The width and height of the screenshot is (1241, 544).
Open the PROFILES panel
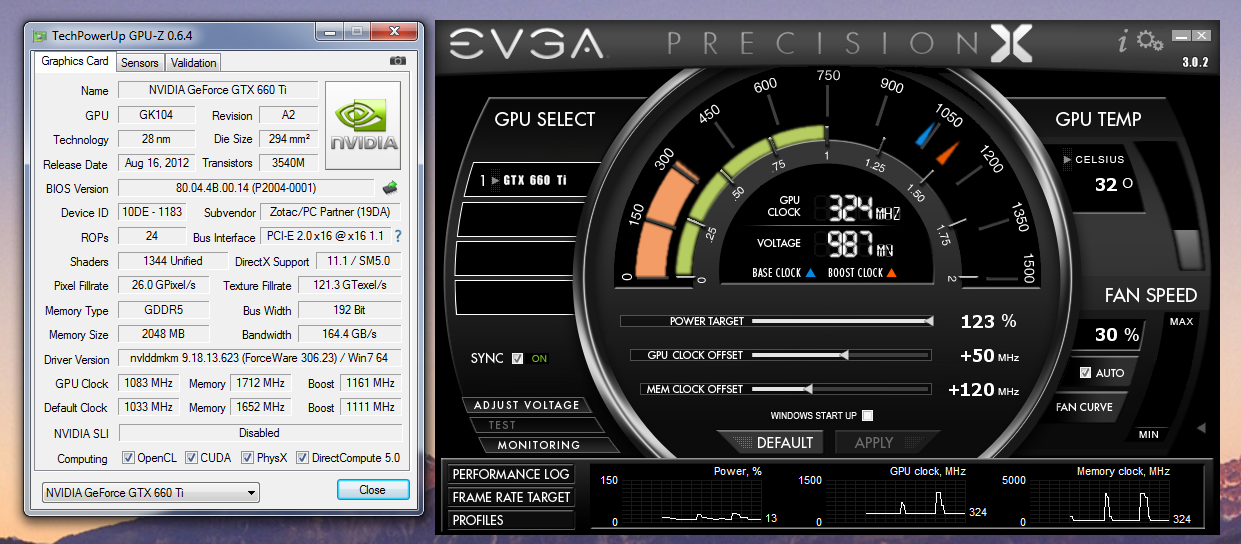[511, 520]
